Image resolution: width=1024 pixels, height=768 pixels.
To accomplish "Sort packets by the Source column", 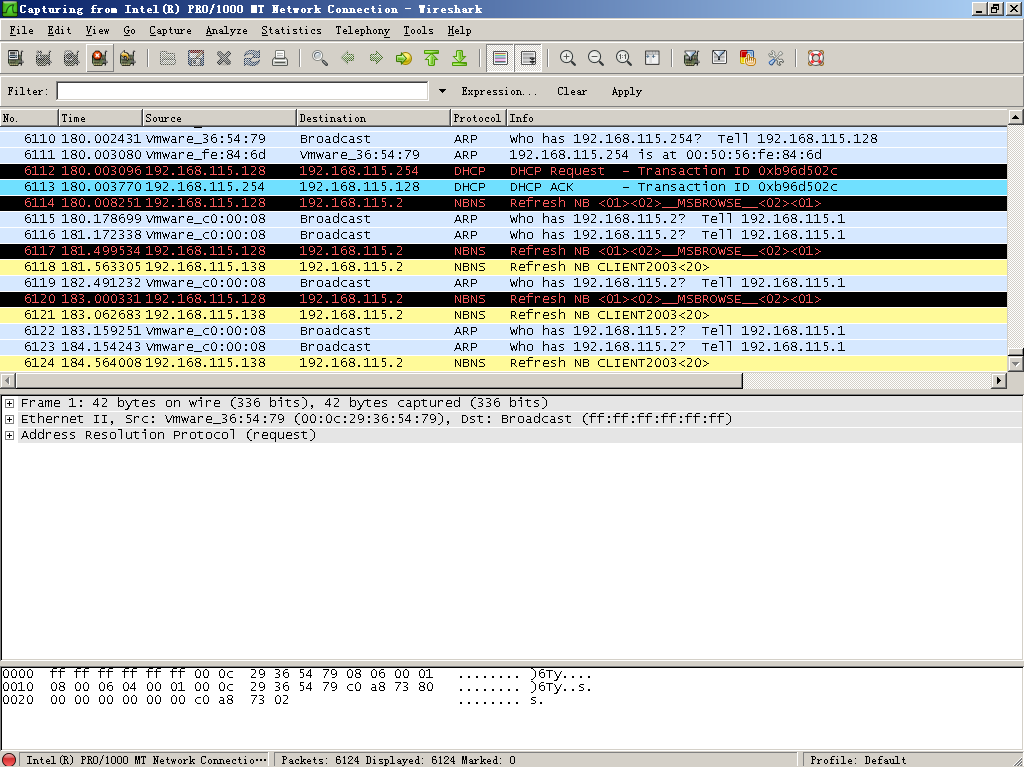I will [219, 118].
